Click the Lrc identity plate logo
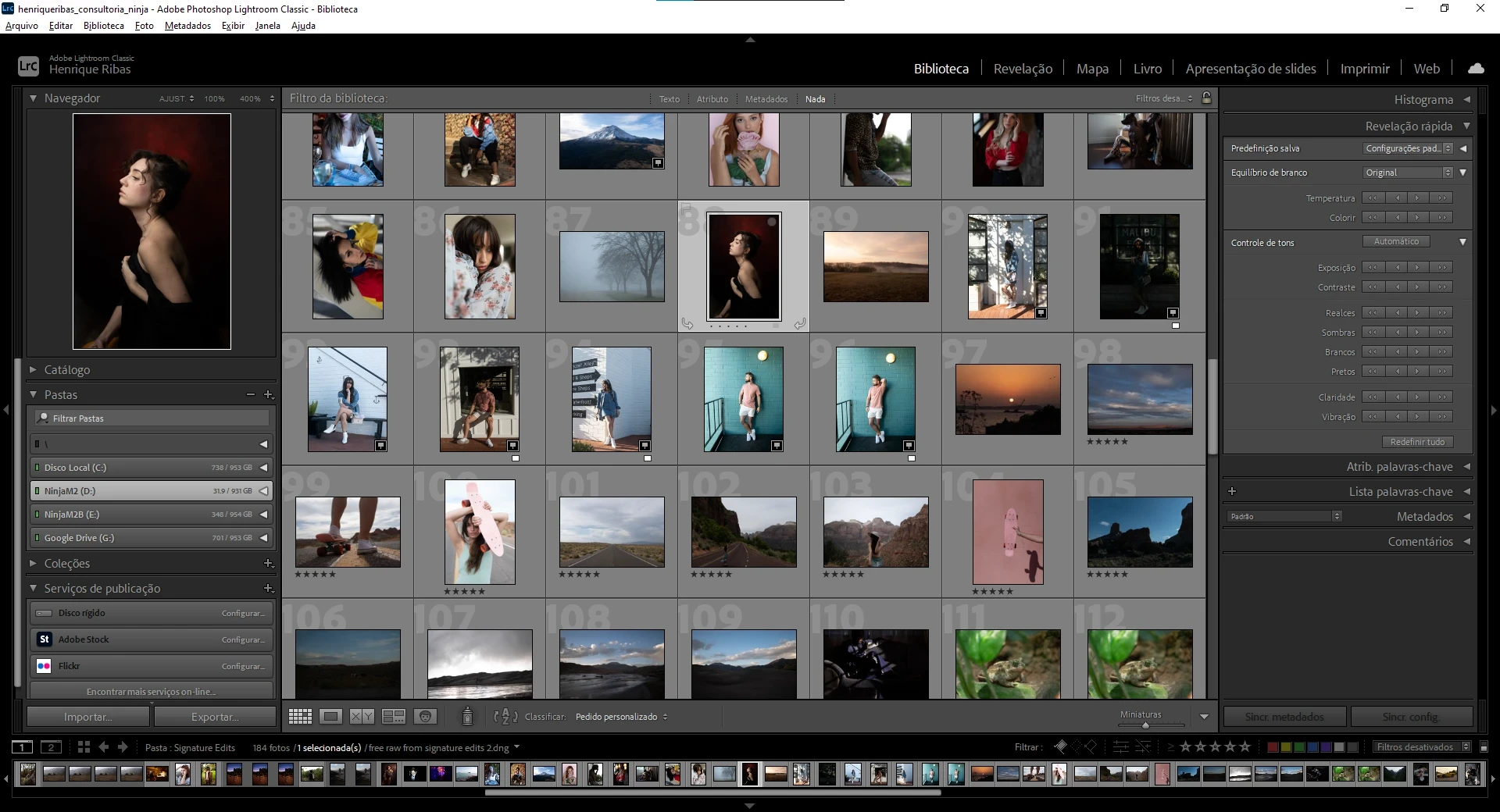1500x812 pixels. [28, 66]
